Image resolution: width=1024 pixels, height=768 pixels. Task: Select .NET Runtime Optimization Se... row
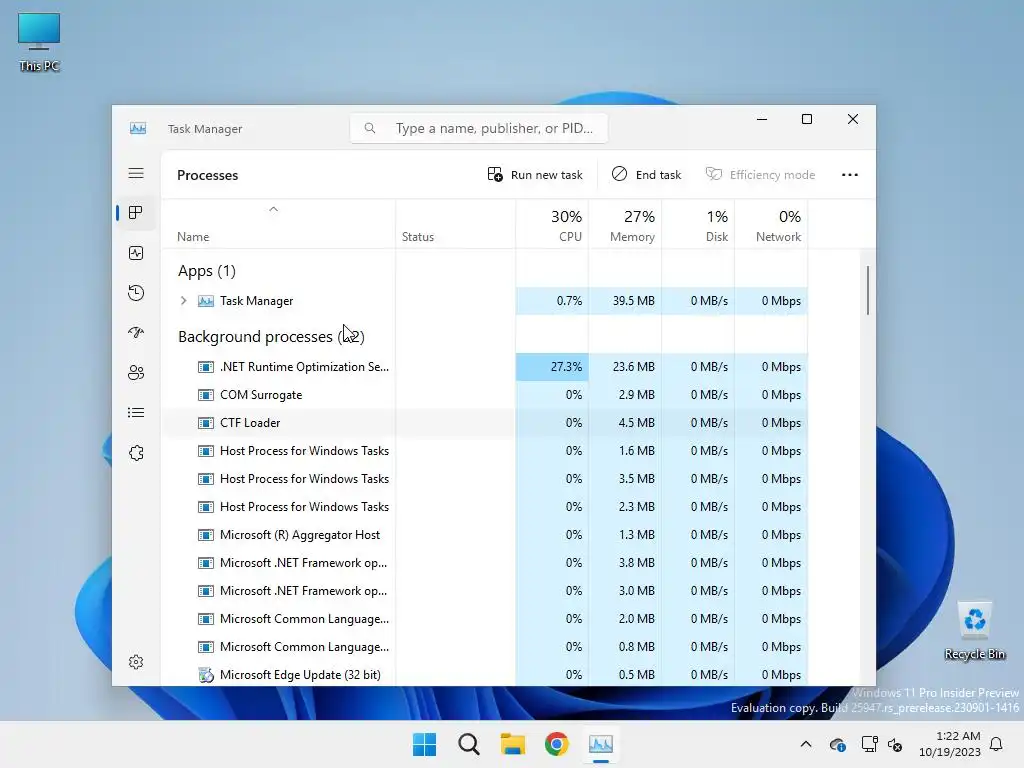[484, 367]
